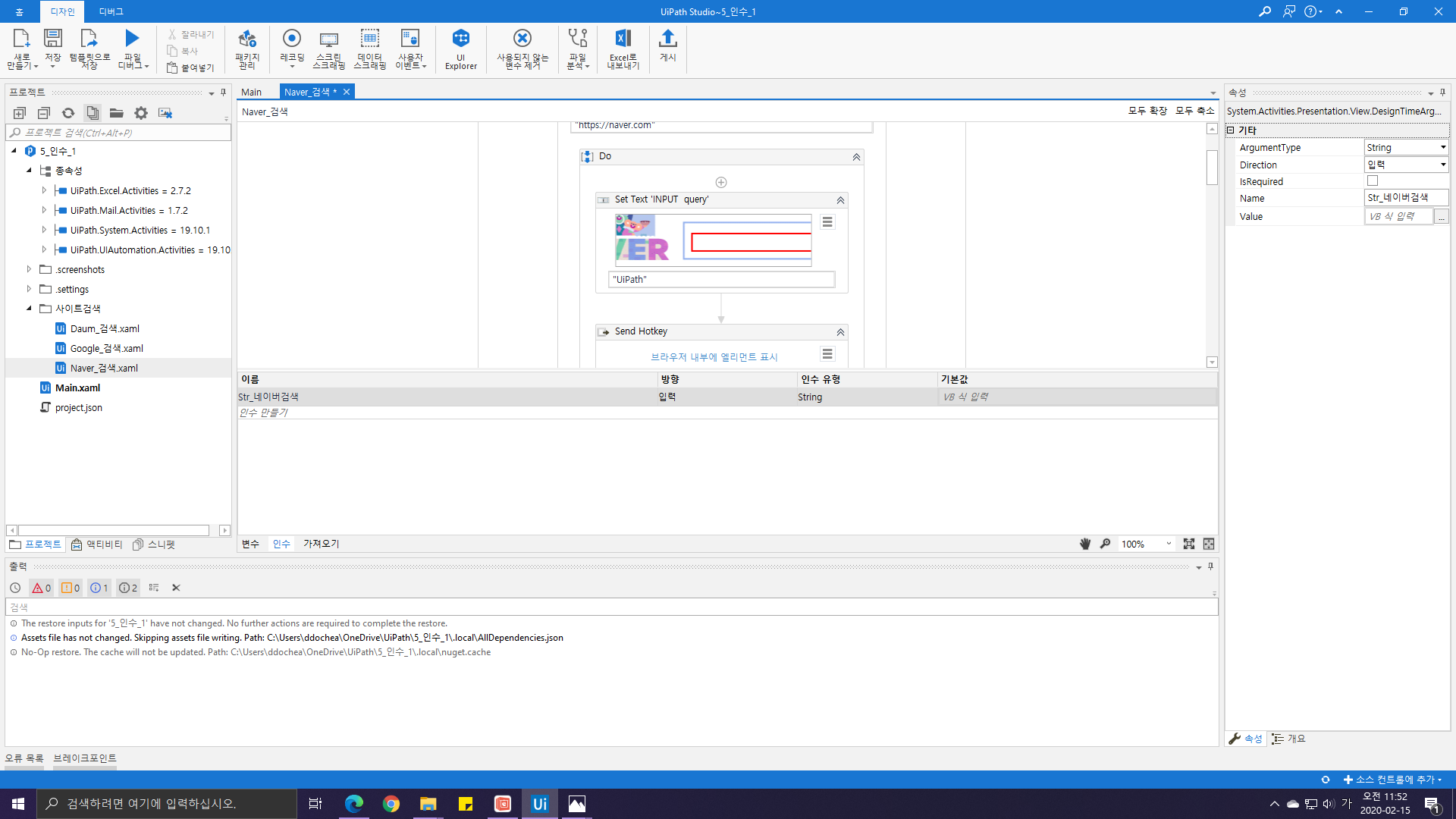Click Expand All link in designer
The image size is (1456, 819).
(1147, 111)
